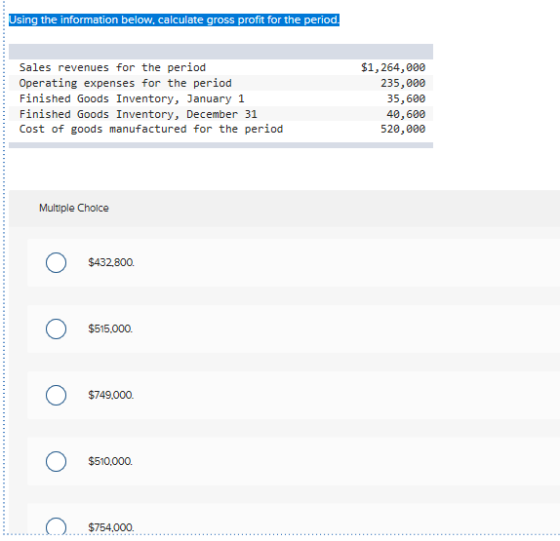Click the answer text $515,000
The height and width of the screenshot is (541, 560).
[110, 329]
